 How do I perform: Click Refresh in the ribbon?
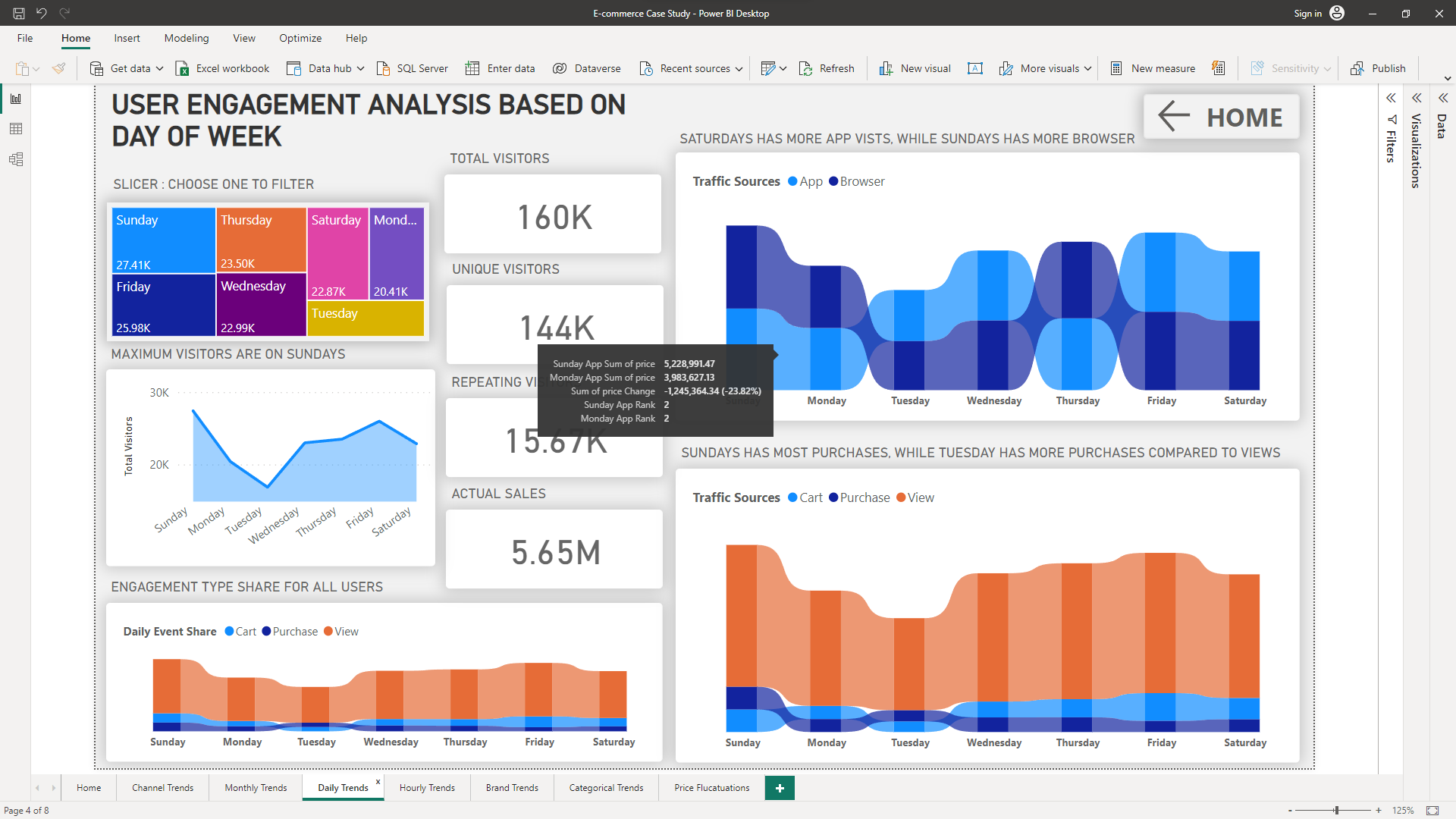click(x=827, y=68)
